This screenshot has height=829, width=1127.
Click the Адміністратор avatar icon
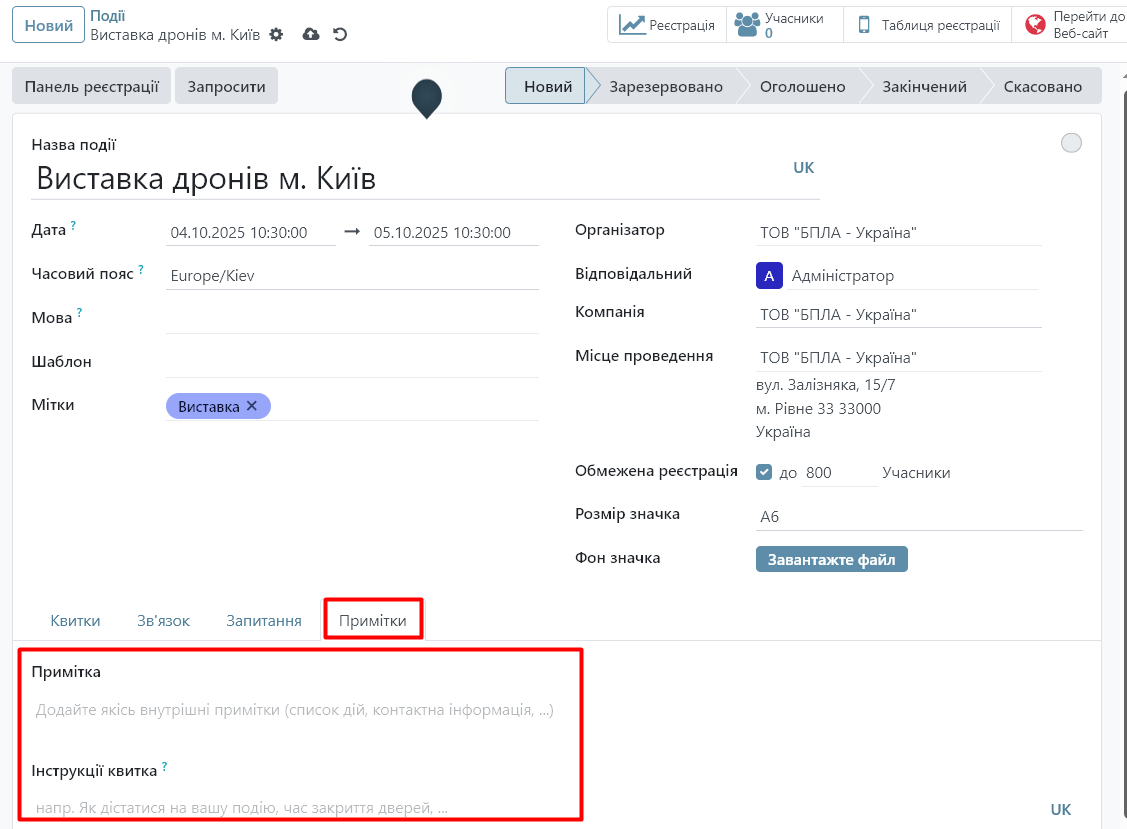pyautogui.click(x=769, y=276)
